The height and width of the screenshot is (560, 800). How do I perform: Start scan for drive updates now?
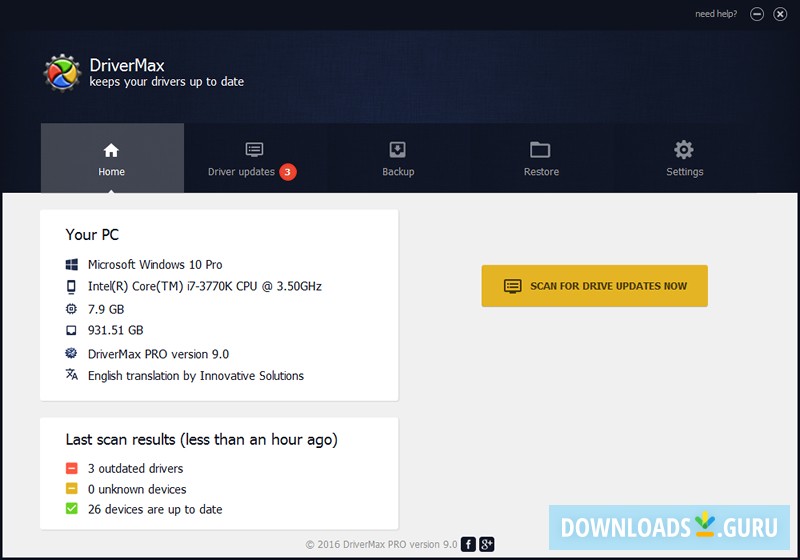594,286
